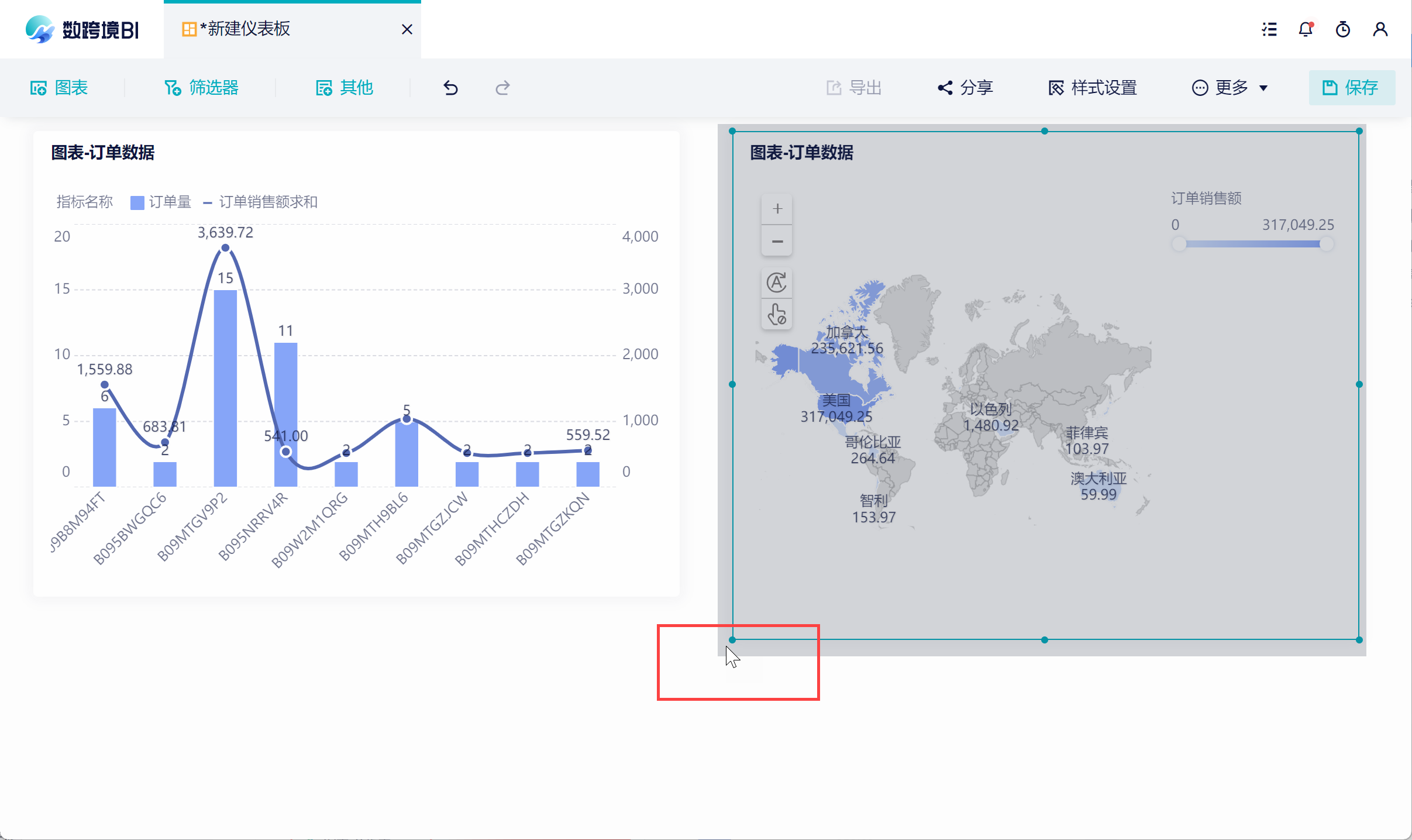Click the redo arrow icon
This screenshot has width=1412, height=840.
pos(502,88)
